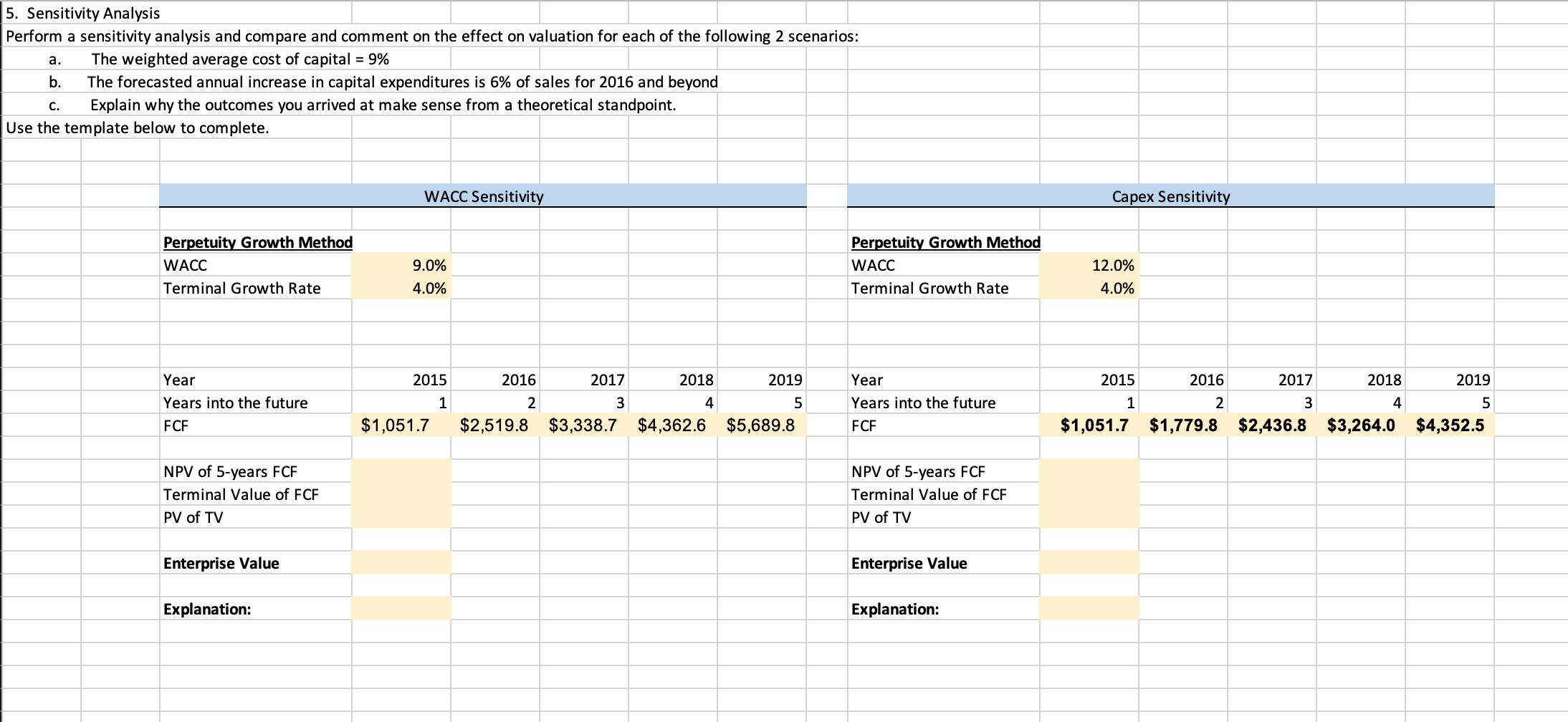This screenshot has width=1568, height=722.
Task: Select the Terminal Value of FCF cell under Capex Sensitivity
Action: (x=1088, y=494)
